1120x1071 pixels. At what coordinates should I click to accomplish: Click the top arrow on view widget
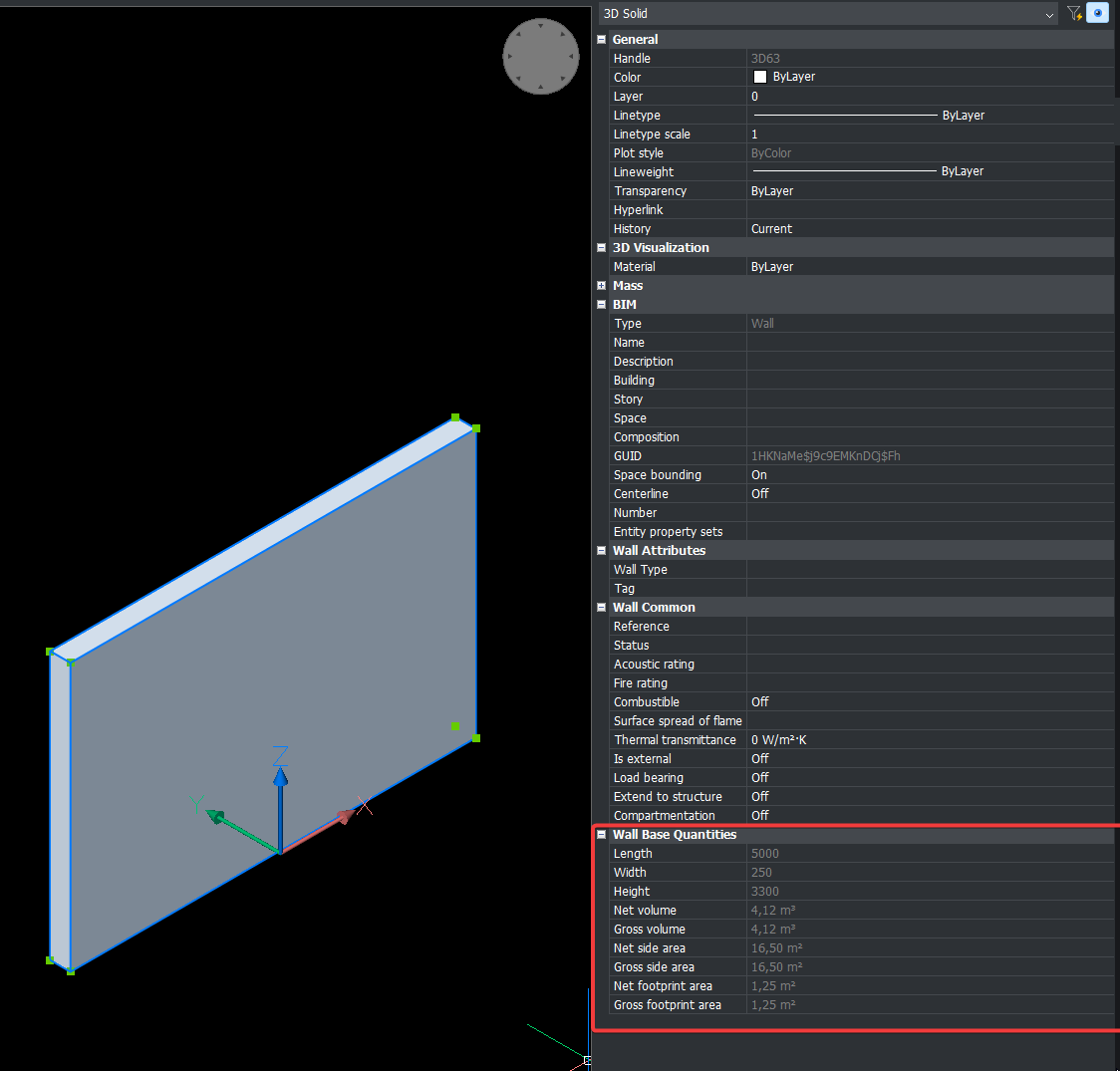[541, 27]
